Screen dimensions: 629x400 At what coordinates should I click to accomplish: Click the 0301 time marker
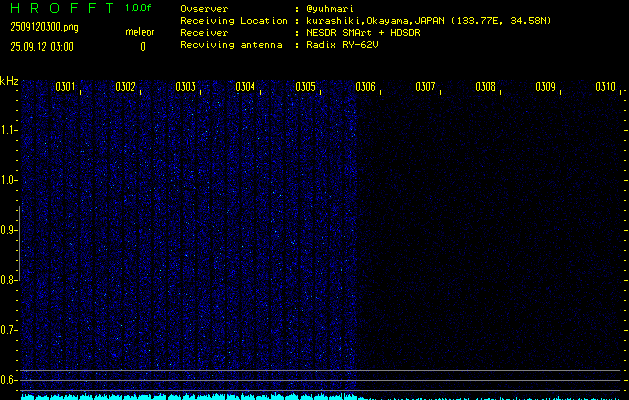[65, 87]
